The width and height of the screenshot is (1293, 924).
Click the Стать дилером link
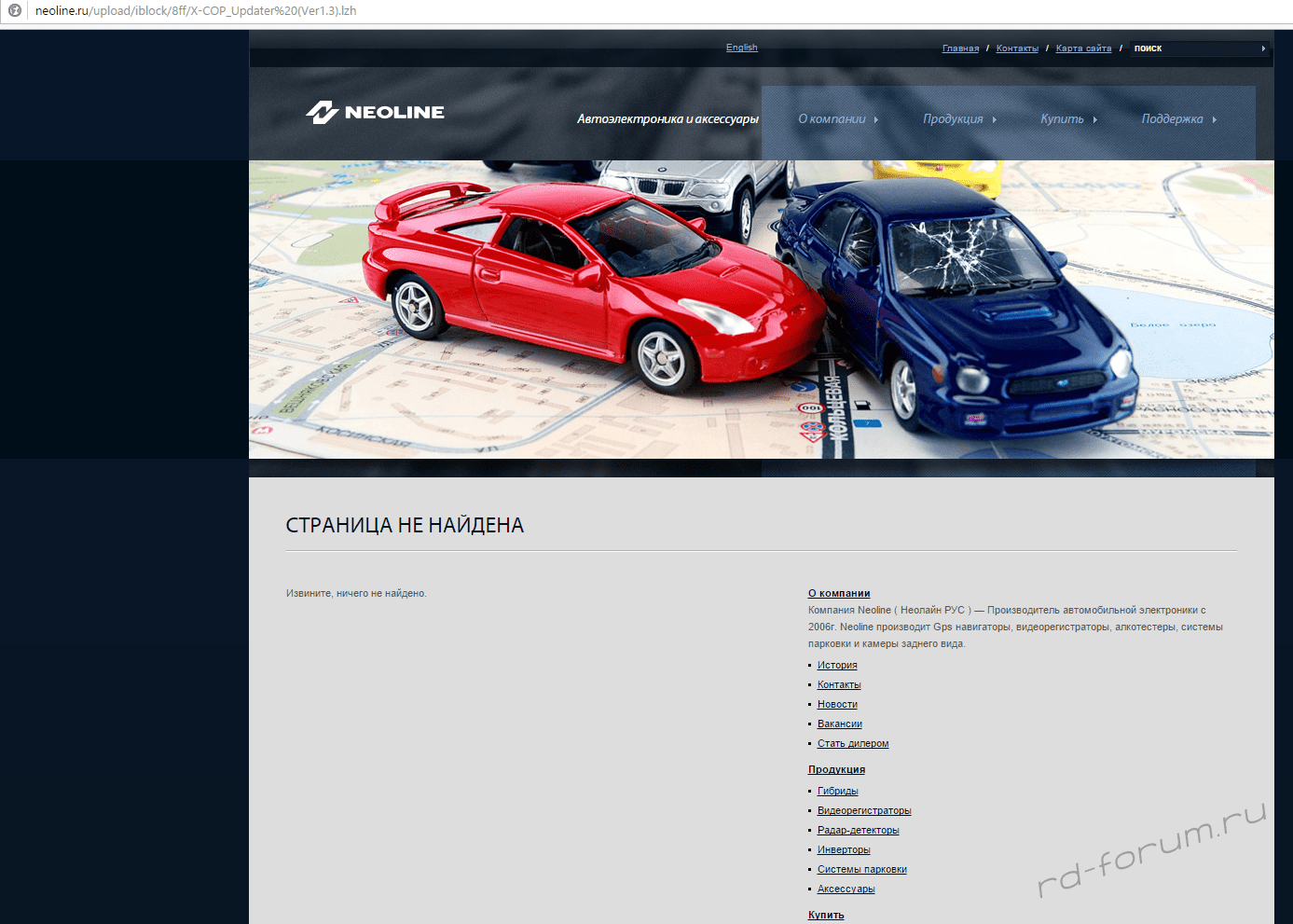pos(853,744)
